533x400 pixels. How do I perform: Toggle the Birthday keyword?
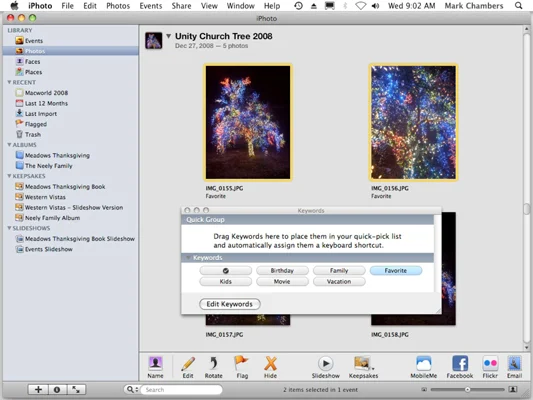pos(282,271)
